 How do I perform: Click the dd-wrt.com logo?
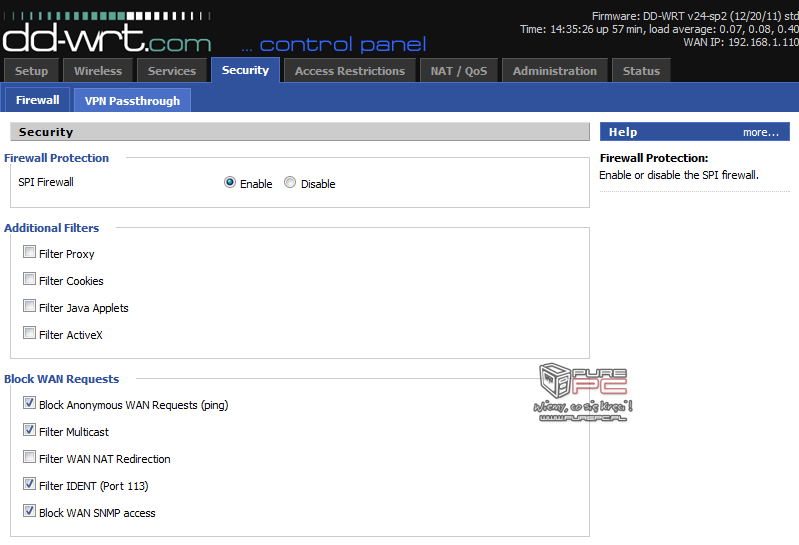107,38
